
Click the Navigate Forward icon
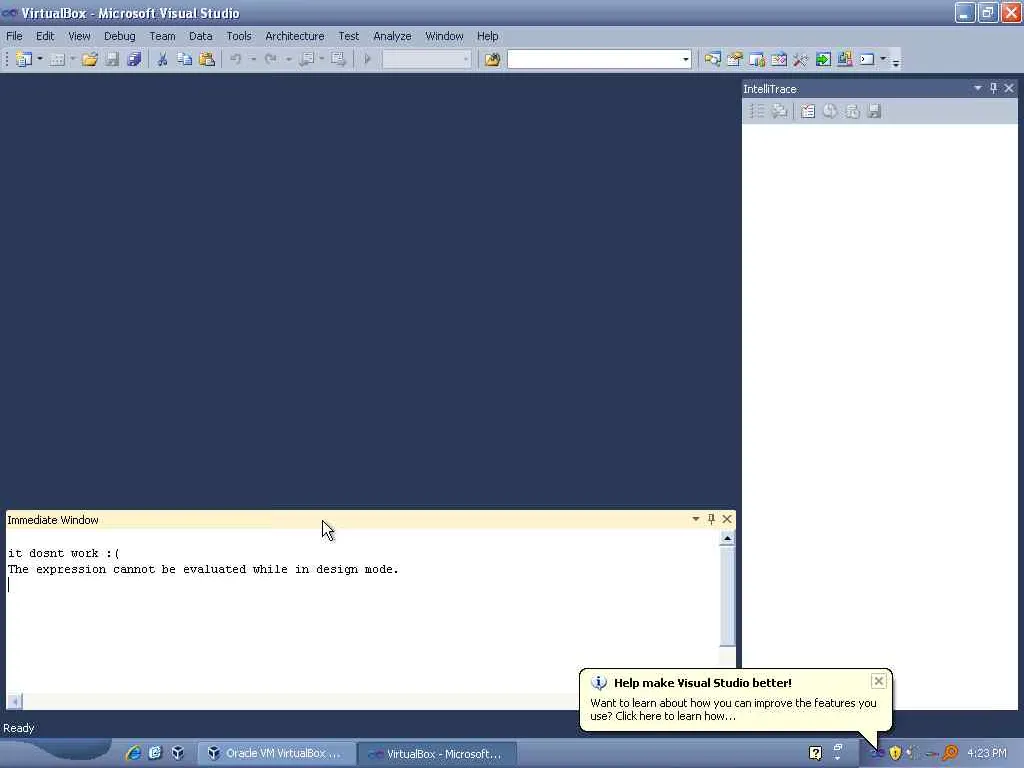338,59
